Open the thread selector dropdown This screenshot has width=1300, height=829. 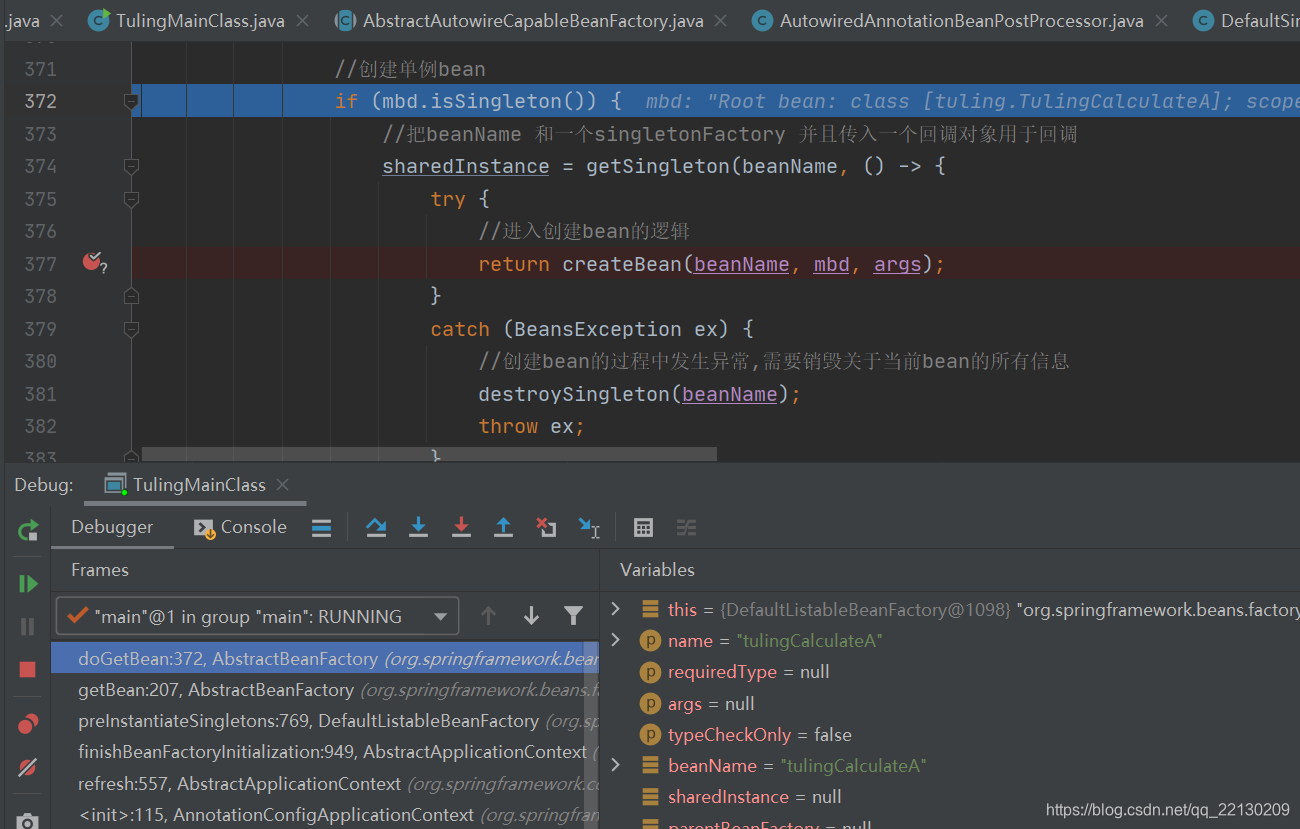[x=258, y=616]
